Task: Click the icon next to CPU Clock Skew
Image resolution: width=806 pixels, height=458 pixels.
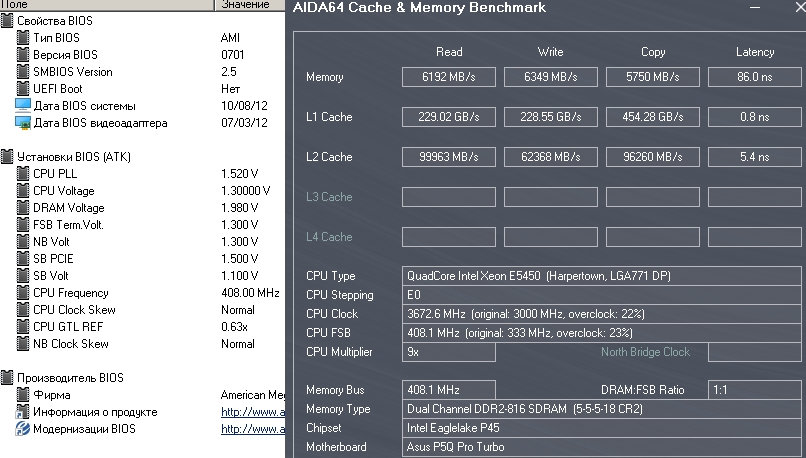Action: click(23, 309)
